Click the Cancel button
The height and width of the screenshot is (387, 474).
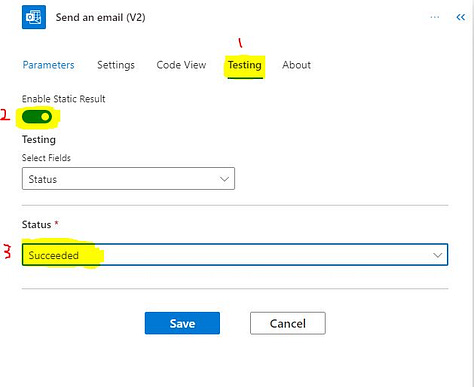288,323
